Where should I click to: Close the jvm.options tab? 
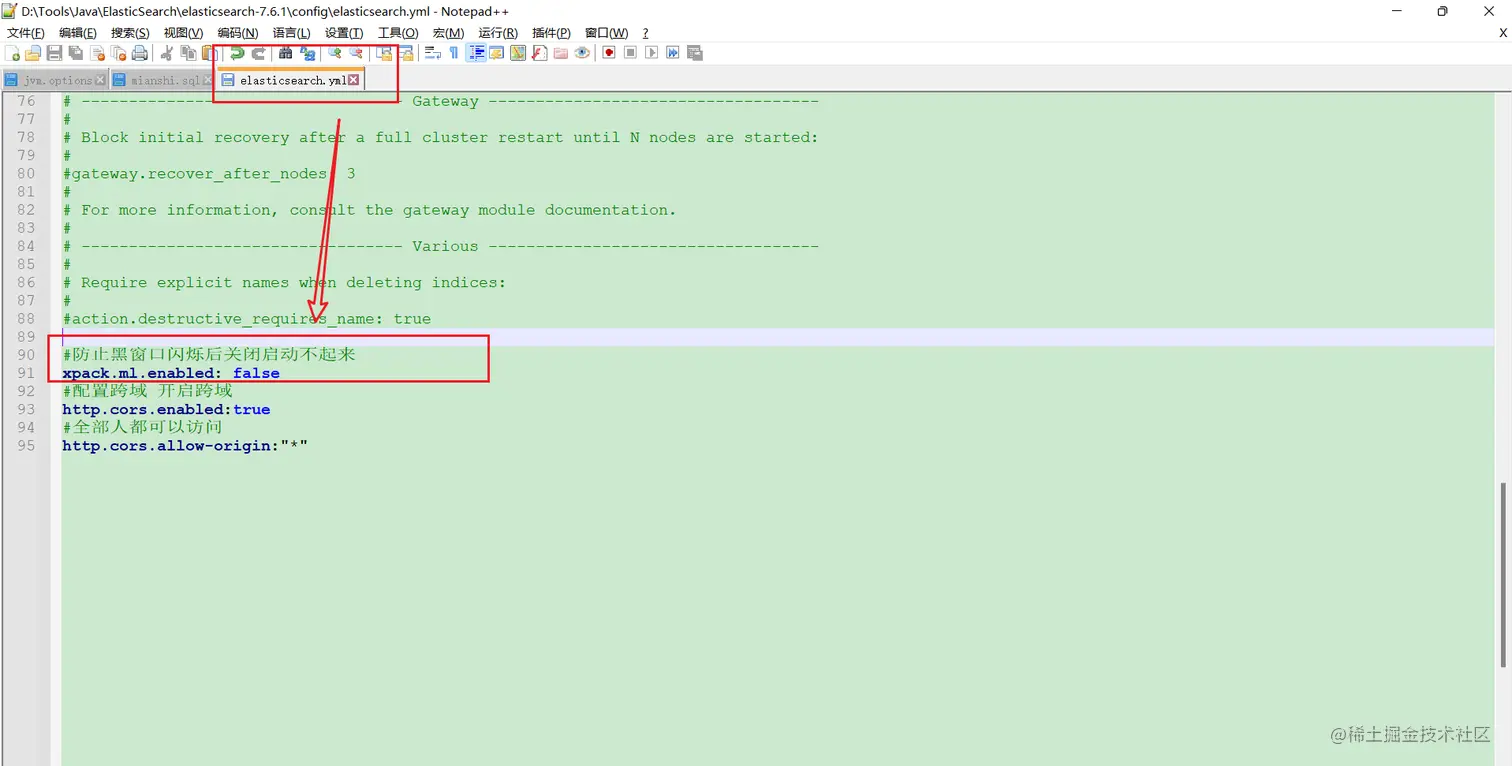(x=99, y=80)
